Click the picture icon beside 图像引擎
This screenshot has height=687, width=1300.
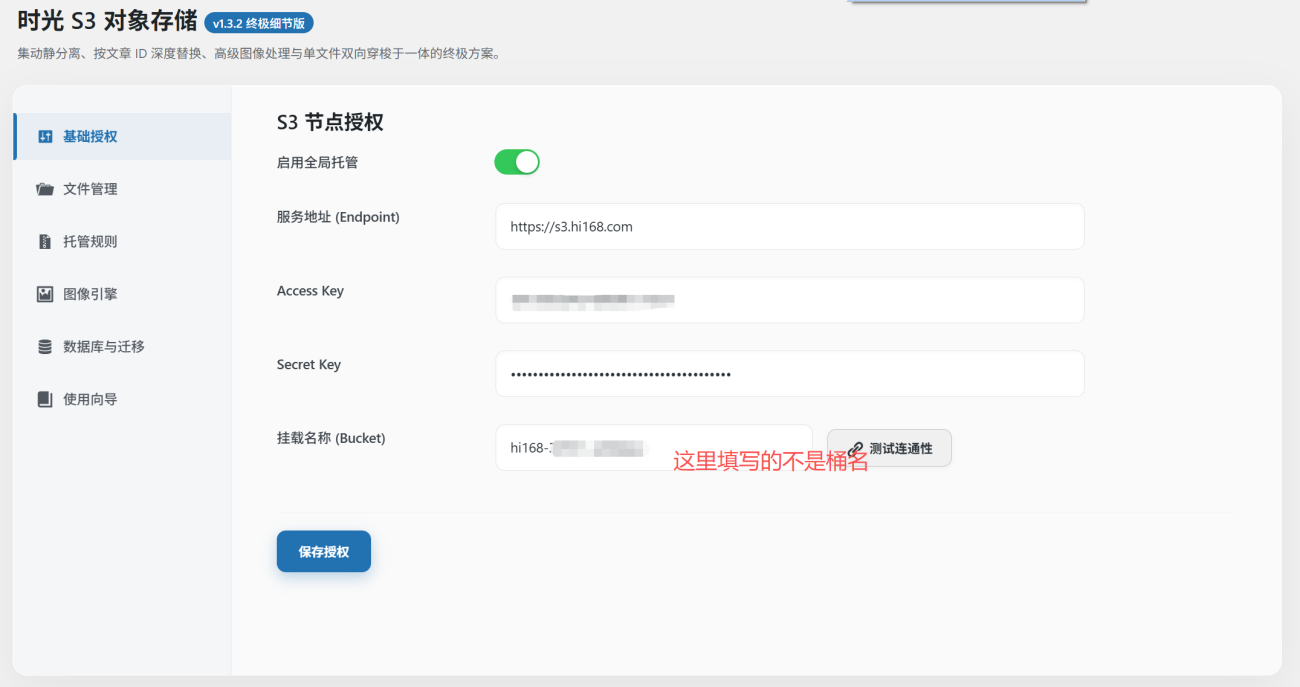pyautogui.click(x=45, y=294)
